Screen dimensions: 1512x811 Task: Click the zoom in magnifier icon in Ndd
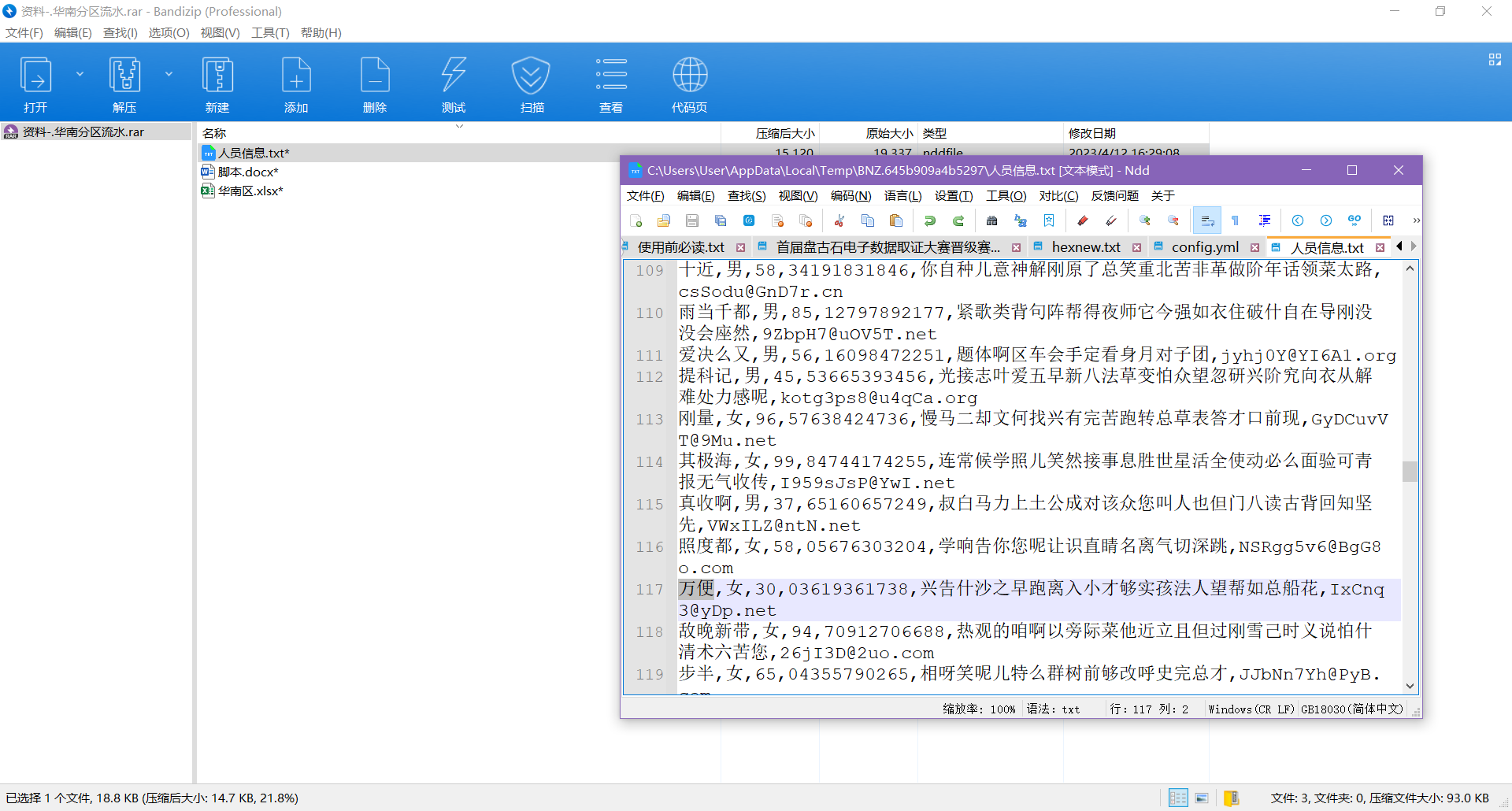tap(1145, 220)
